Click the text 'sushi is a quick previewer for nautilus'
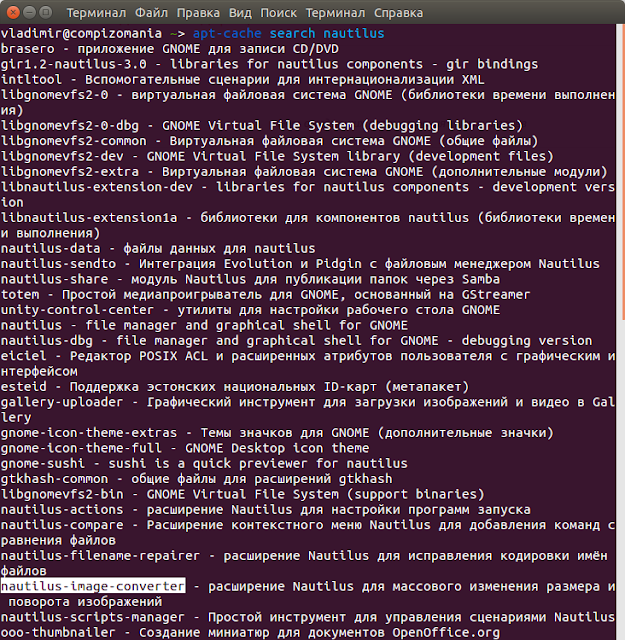Viewport: 625px width, 640px height. pos(258,464)
